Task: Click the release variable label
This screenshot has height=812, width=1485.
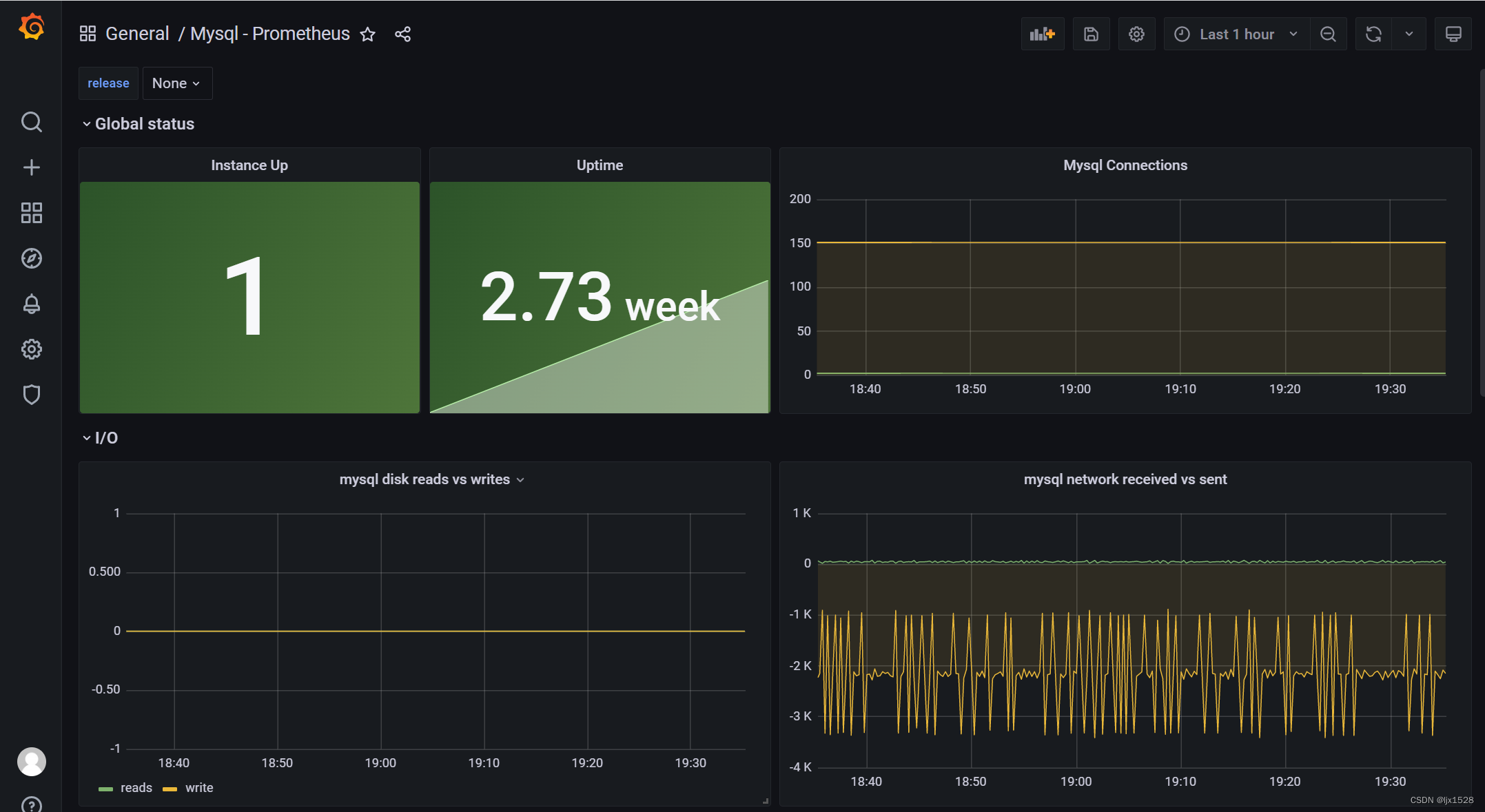Action: point(108,83)
